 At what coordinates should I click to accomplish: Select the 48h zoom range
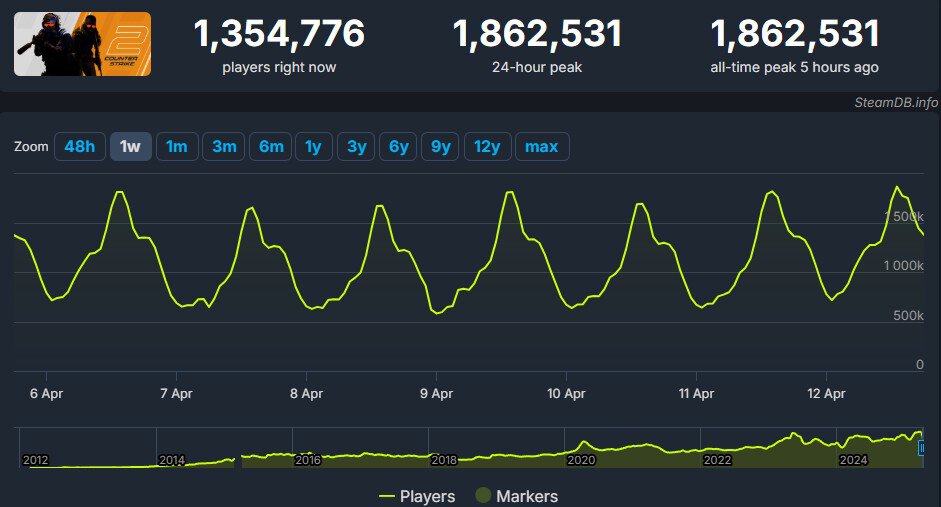point(79,146)
